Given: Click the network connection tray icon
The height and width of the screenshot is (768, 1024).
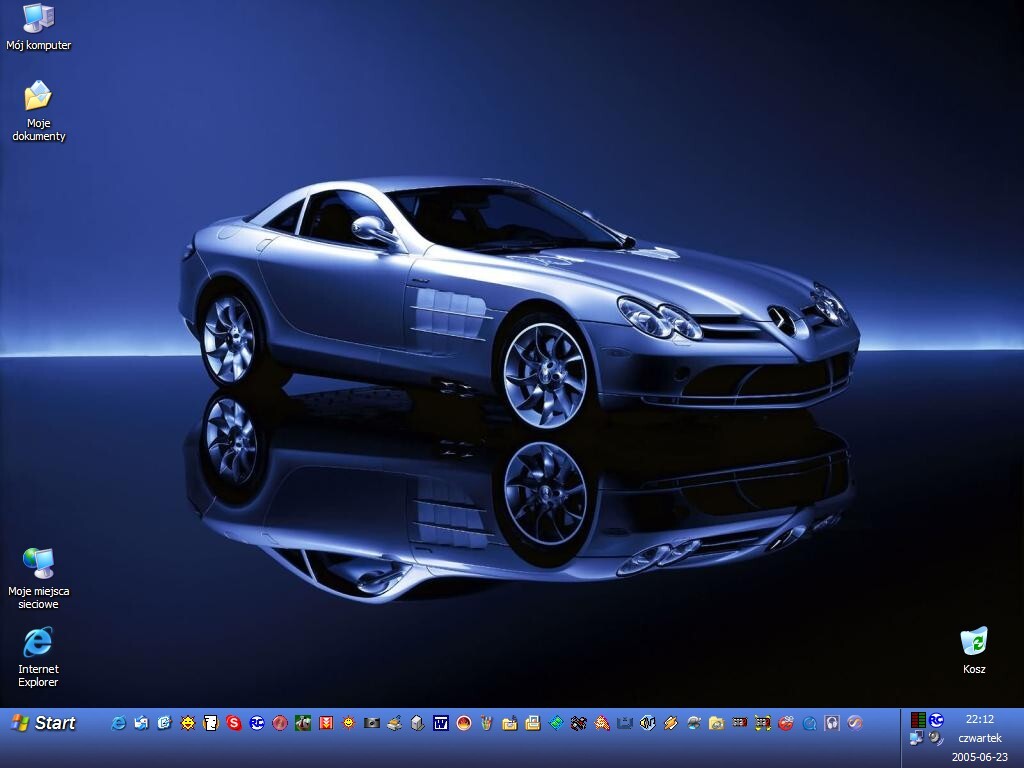Looking at the screenshot, I should click(917, 738).
